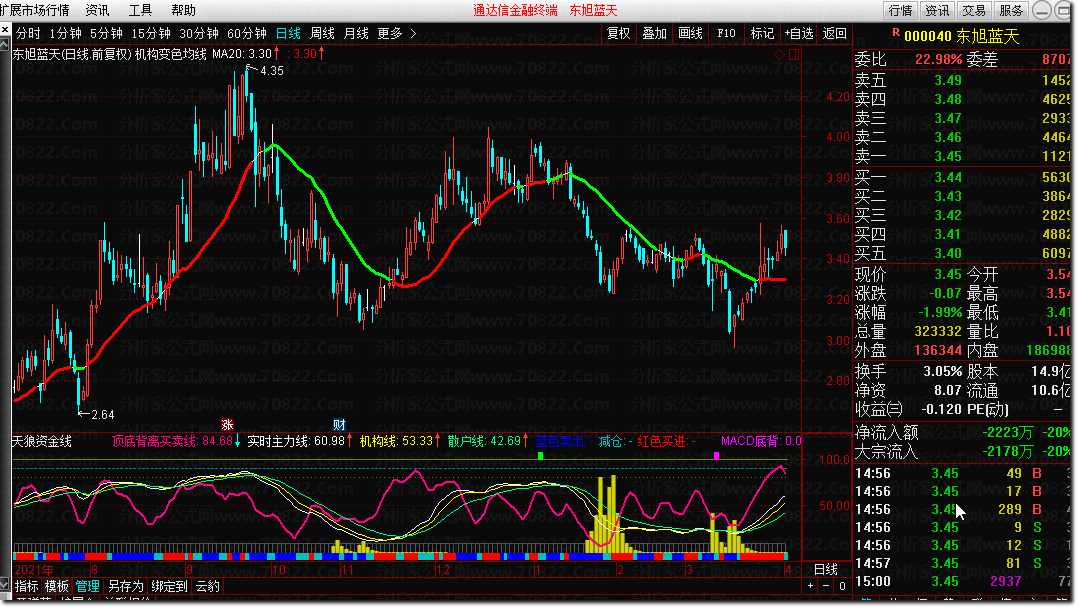
Task: Click 返回 to go back
Action: click(x=835, y=33)
